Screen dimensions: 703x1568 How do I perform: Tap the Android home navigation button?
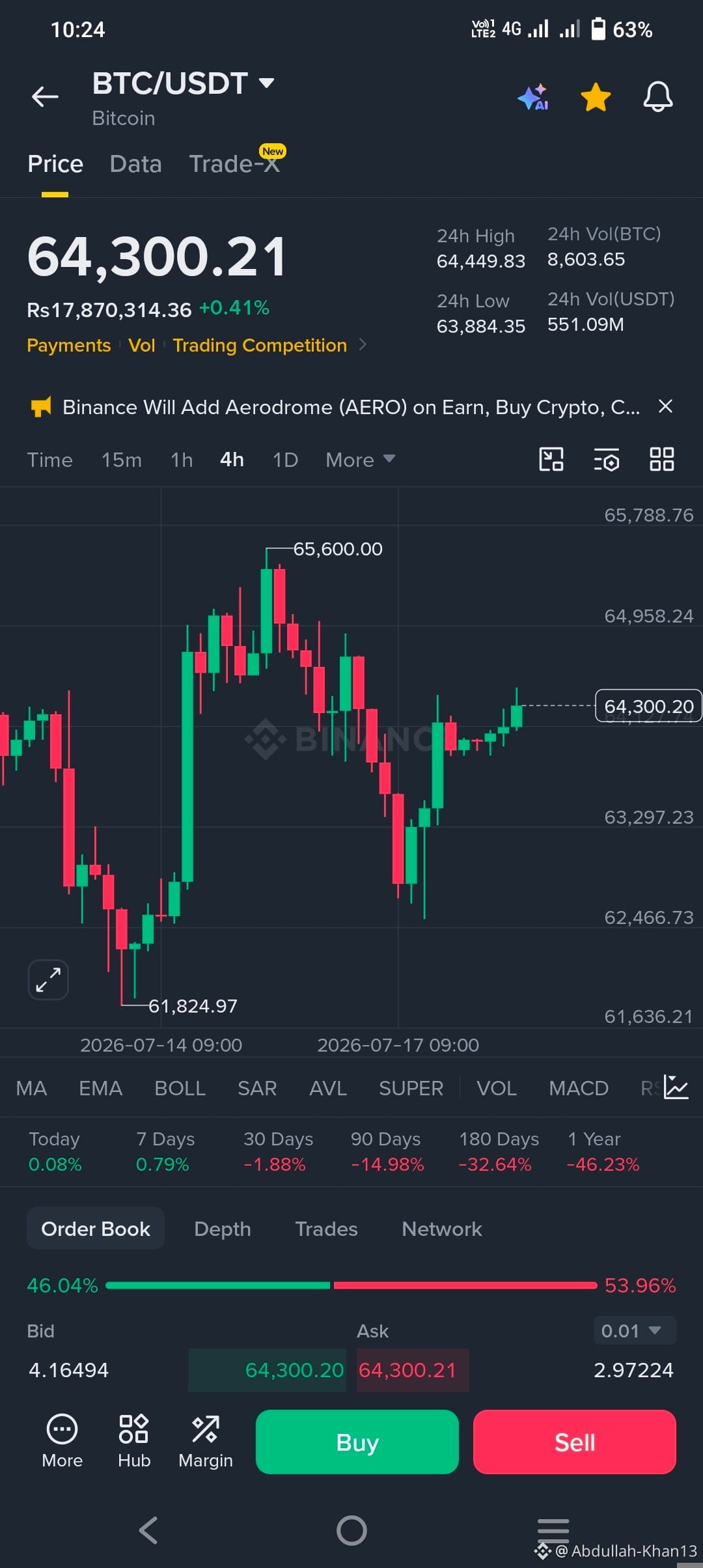point(351,1530)
